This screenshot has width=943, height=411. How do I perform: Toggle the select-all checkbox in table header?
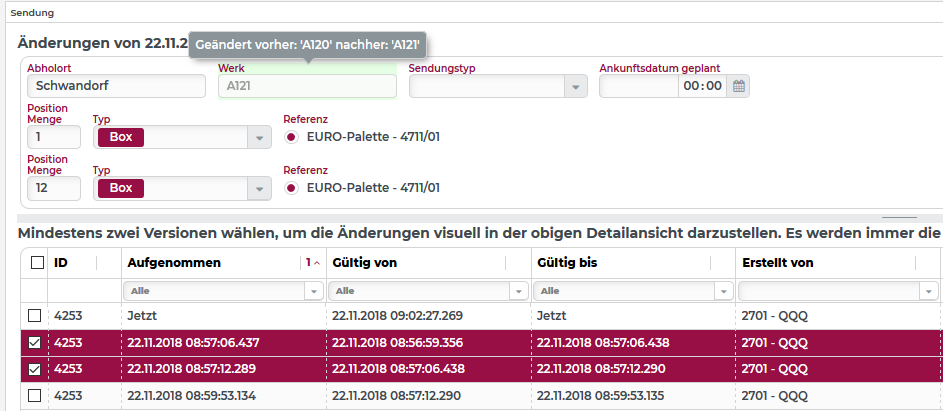pyautogui.click(x=37, y=263)
